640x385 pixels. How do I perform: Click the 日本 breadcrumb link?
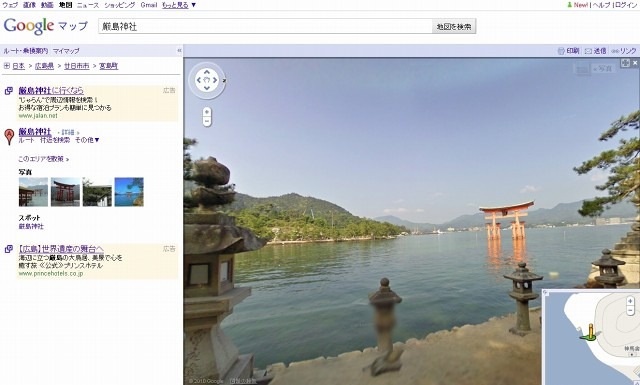point(18,66)
